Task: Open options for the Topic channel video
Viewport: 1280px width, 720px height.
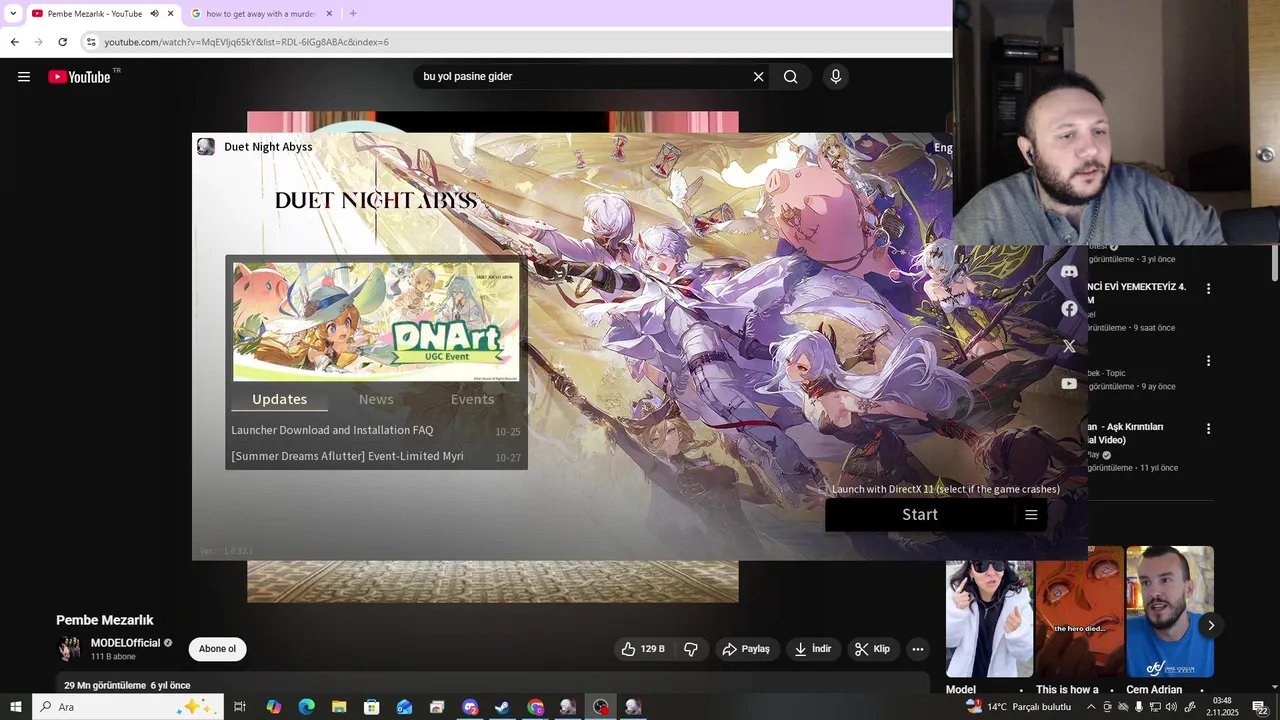Action: 1208,361
